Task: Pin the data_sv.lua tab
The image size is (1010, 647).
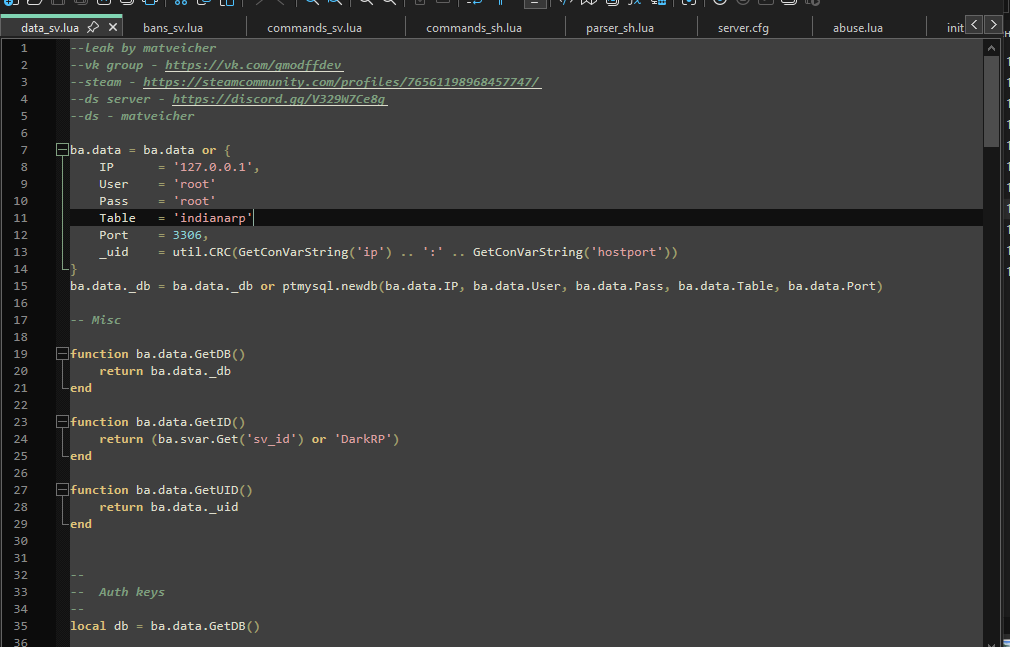Action: [93, 28]
